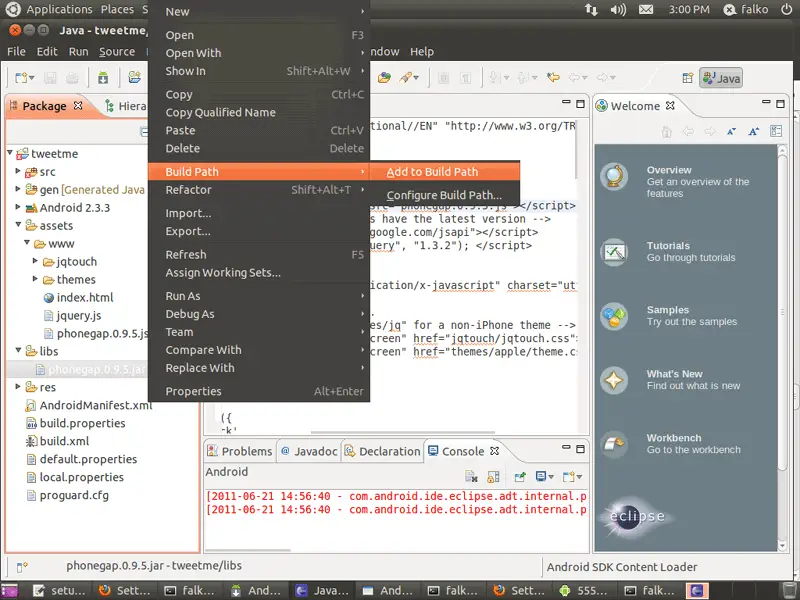
Task: Click the mail envelope indicator icon
Action: click(646, 9)
